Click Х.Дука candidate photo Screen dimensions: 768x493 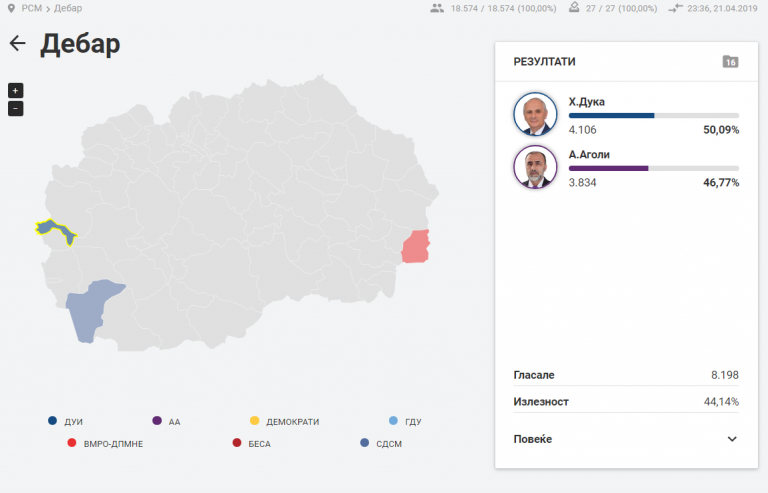(x=535, y=114)
